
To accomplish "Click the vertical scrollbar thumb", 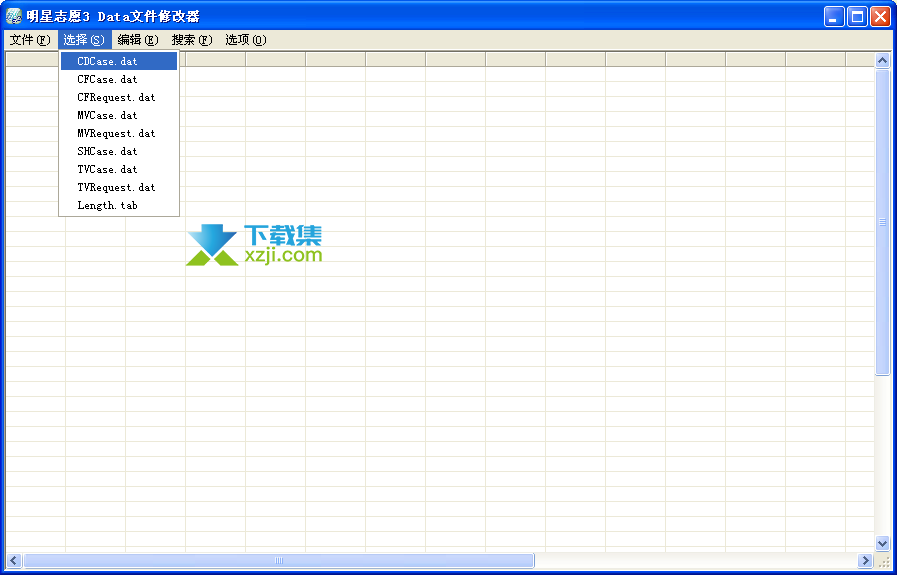I will tap(882, 222).
